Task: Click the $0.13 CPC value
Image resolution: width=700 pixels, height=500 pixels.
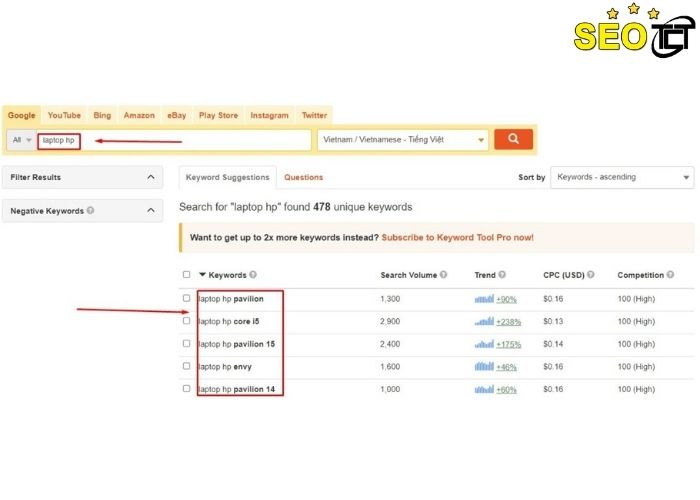Action: 553,321
